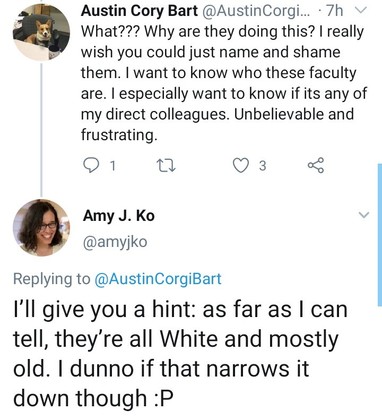This screenshot has width=382, height=419.
Task: Click the Austin Cory Bart display name
Action: tap(139, 11)
